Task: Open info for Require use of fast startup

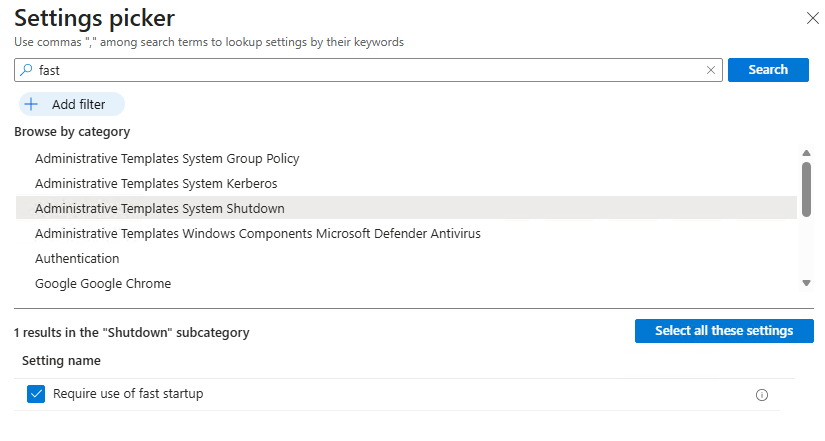Action: 761,395
